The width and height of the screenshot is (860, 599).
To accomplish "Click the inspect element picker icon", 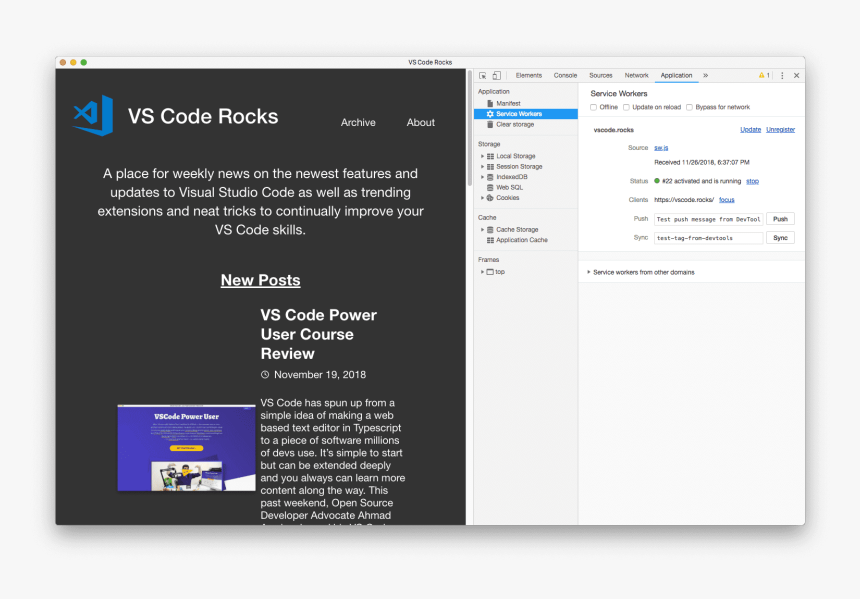I will pos(482,75).
